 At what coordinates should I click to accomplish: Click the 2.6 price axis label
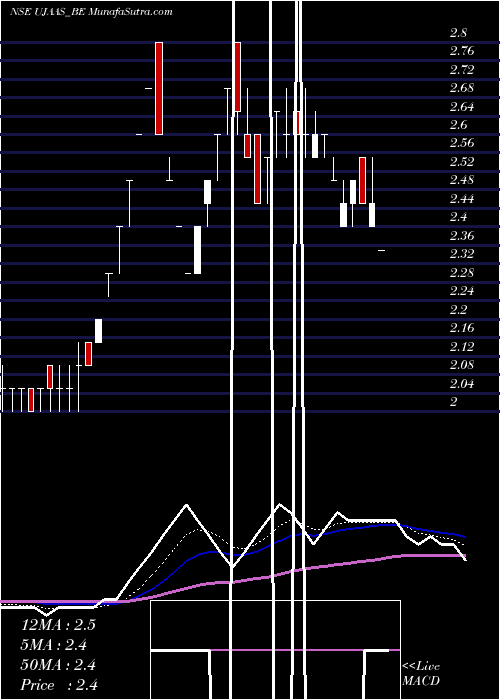pyautogui.click(x=458, y=125)
